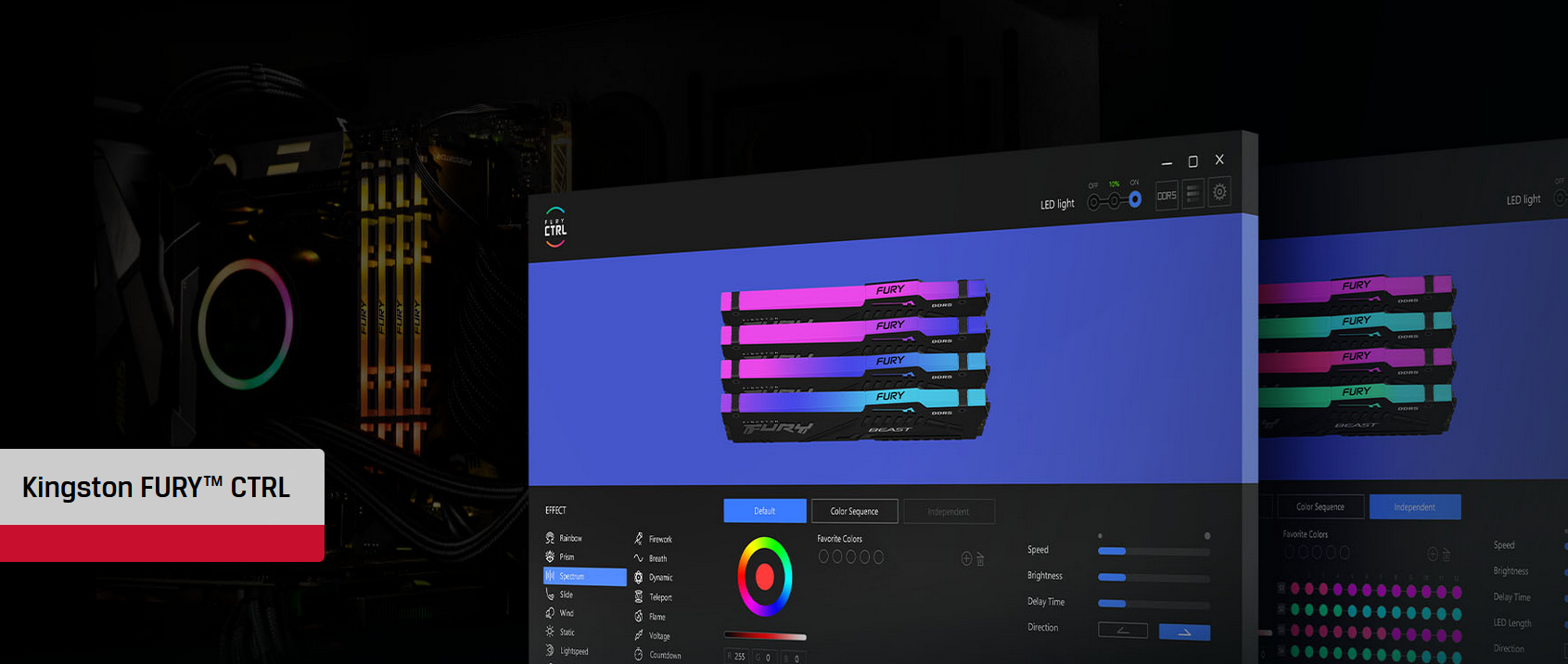The width and height of the screenshot is (1568, 664).
Task: Select the Dynamic effect
Action: (x=654, y=577)
